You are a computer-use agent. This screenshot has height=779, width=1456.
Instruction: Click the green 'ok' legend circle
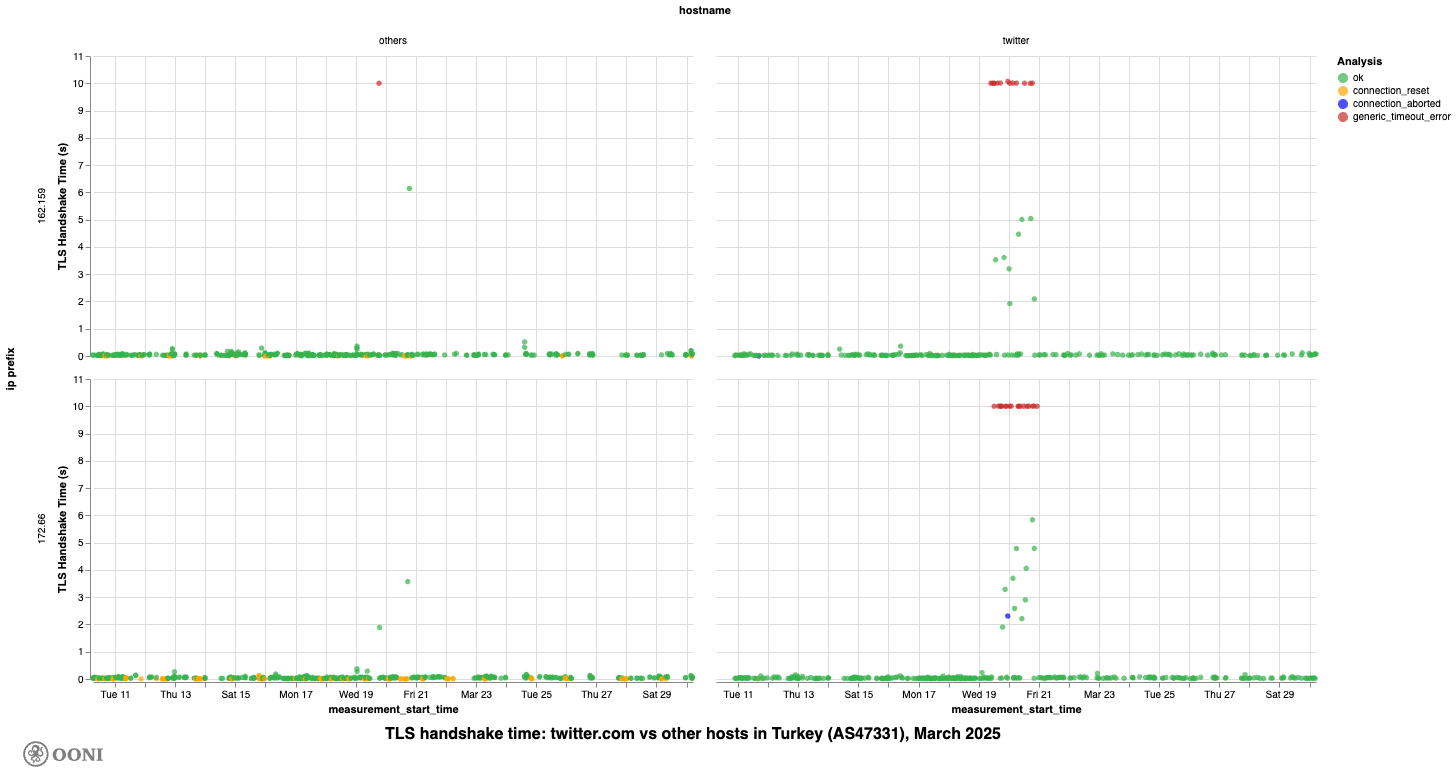1342,77
